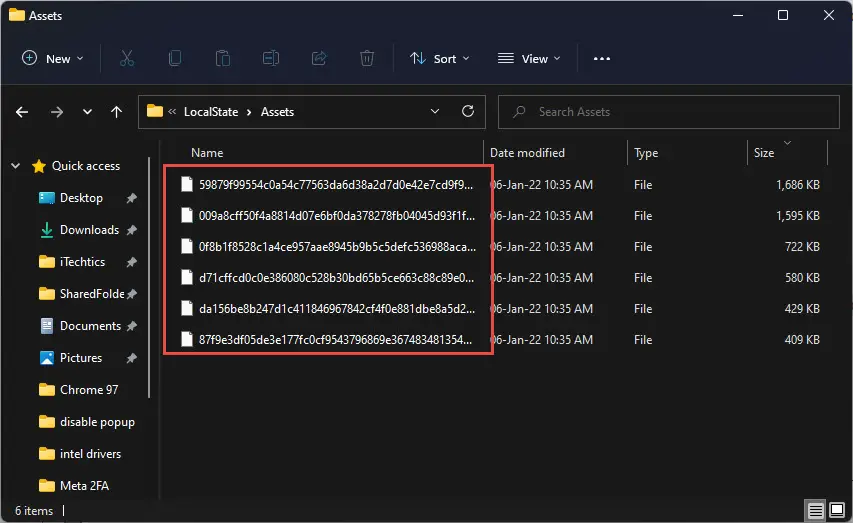Viewport: 853px width, 523px height.
Task: Sort by the Type column header
Action: [x=646, y=153]
